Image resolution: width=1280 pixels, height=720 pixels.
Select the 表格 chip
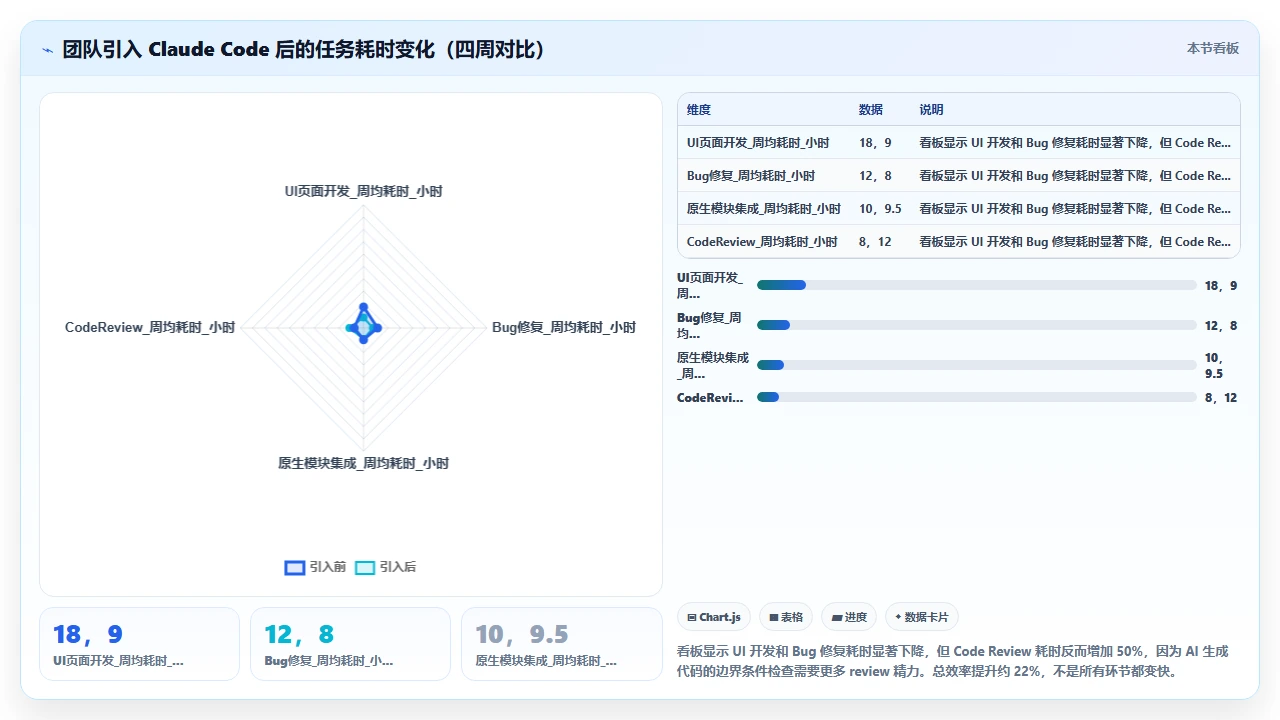click(x=787, y=617)
